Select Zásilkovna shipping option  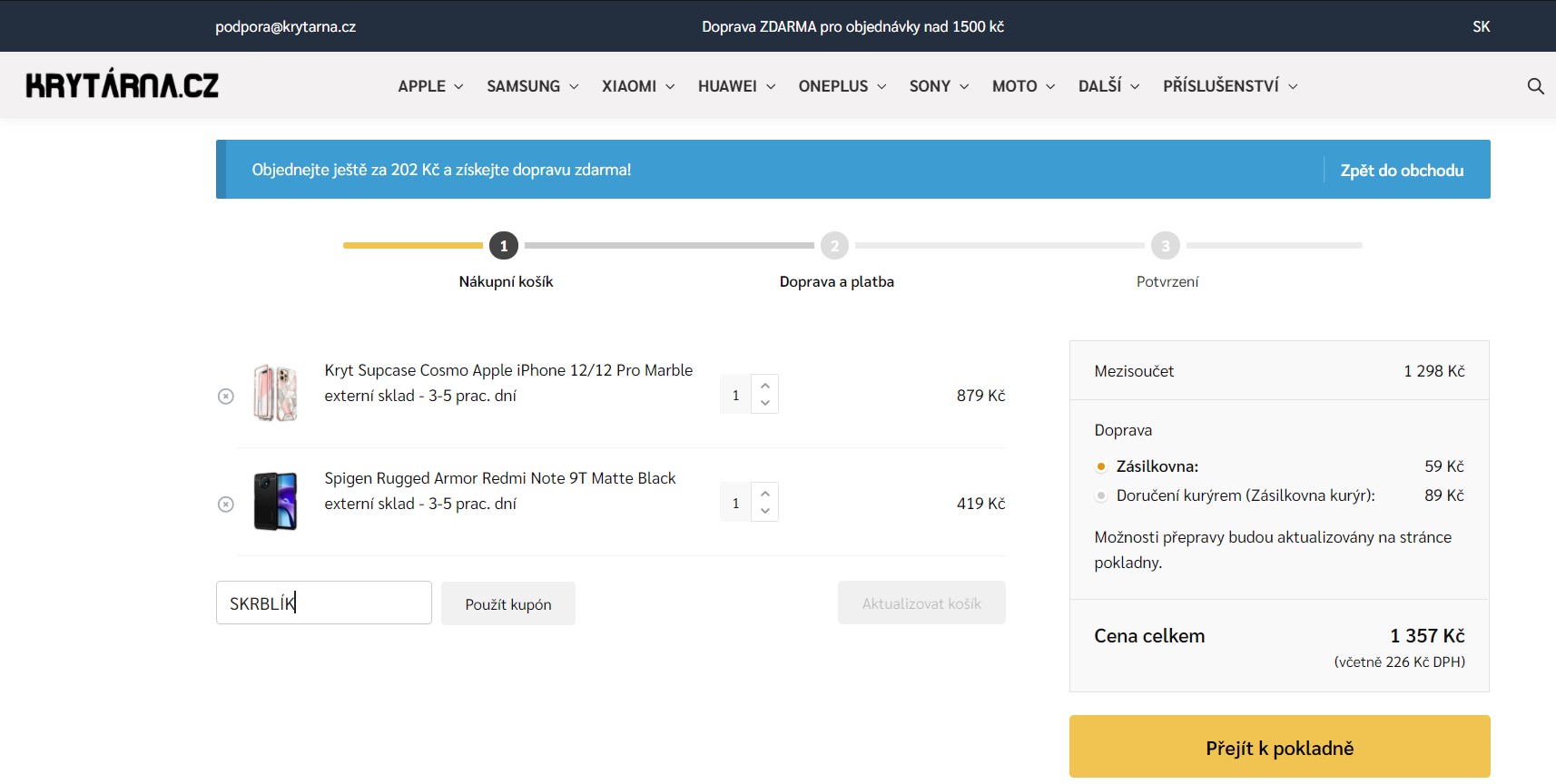coord(1101,466)
